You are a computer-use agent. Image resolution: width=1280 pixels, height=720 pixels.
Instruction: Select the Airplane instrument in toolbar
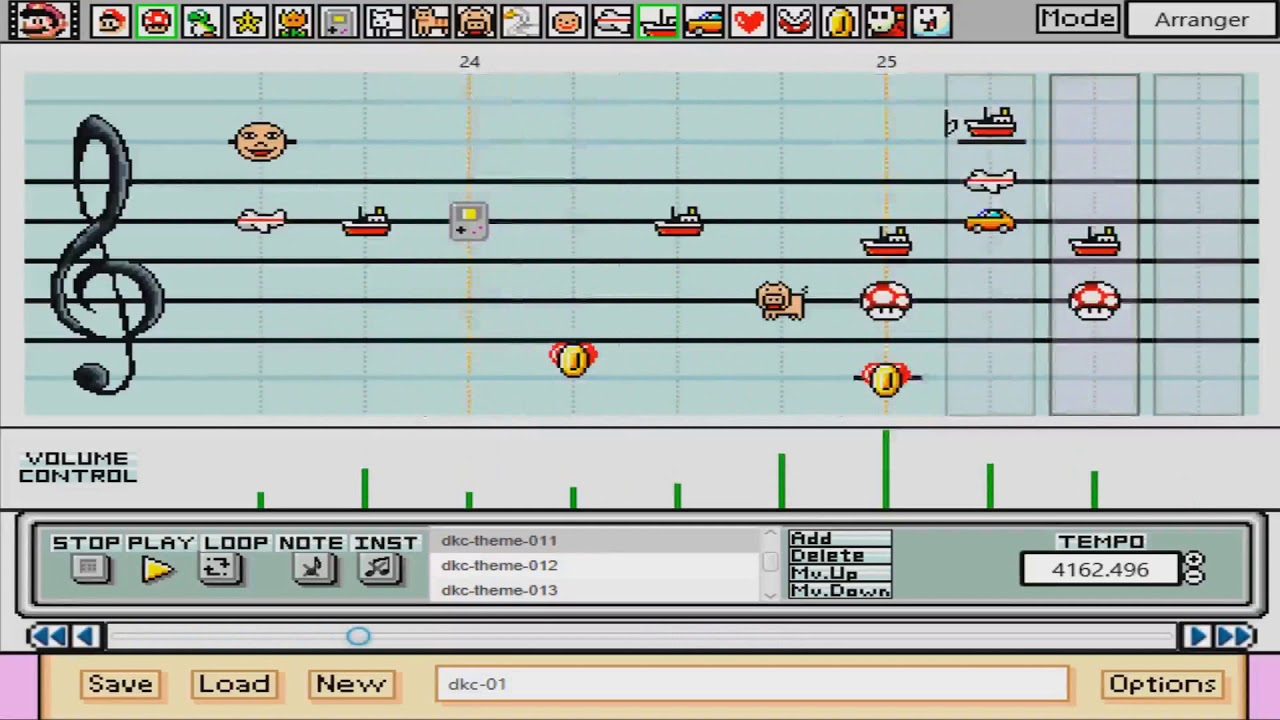[612, 20]
